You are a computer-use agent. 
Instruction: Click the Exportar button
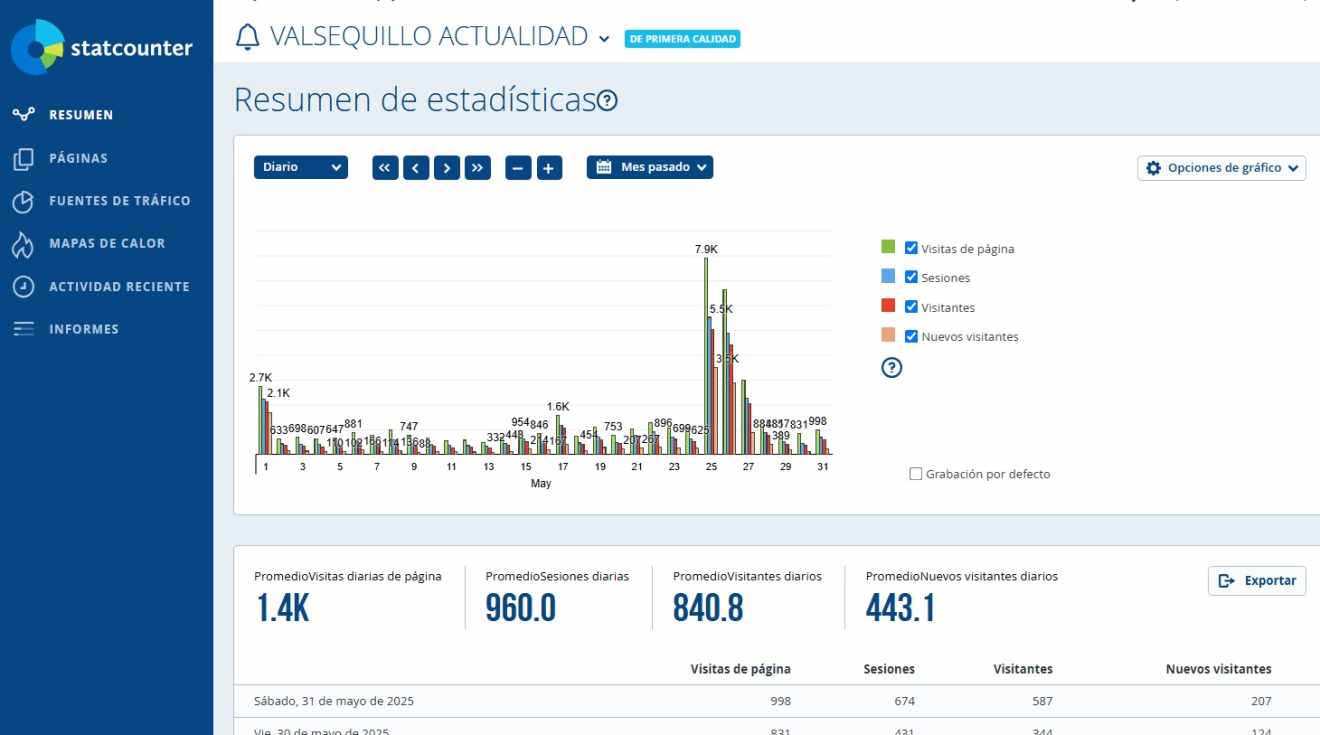pyautogui.click(x=1257, y=581)
